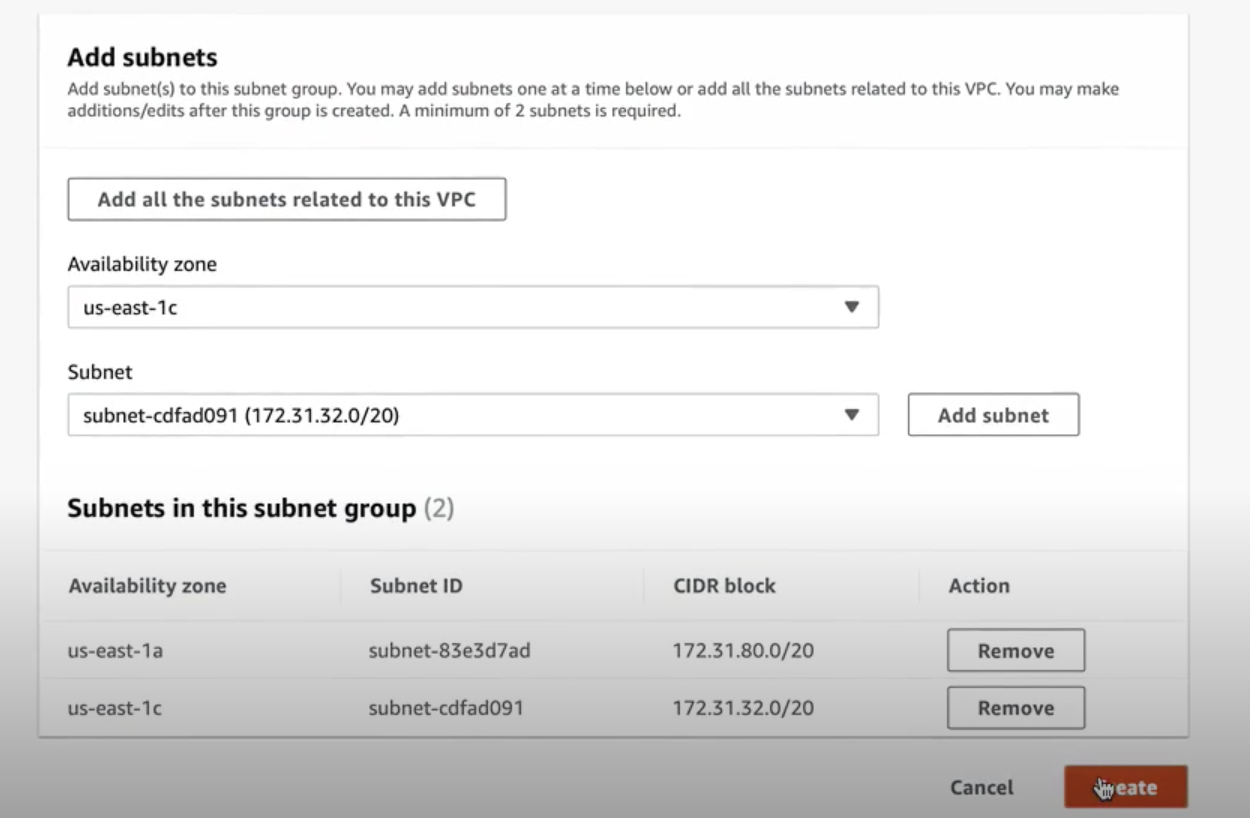
Task: Remove the us-east-1a subnet from the group
Action: point(1015,651)
